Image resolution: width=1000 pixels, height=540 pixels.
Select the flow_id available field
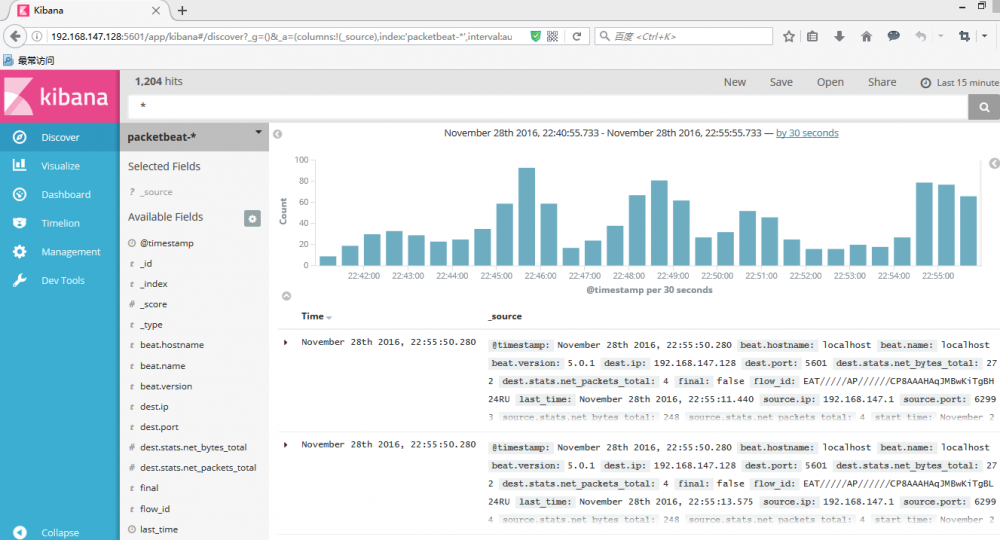[x=154, y=509]
